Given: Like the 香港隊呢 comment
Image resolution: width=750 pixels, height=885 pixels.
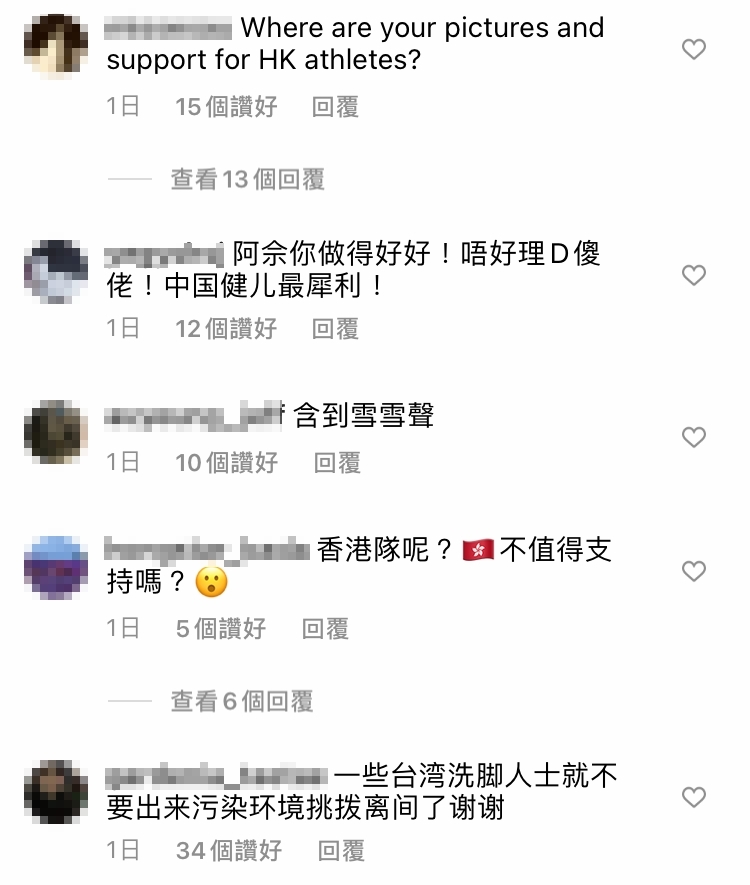Looking at the screenshot, I should point(694,571).
